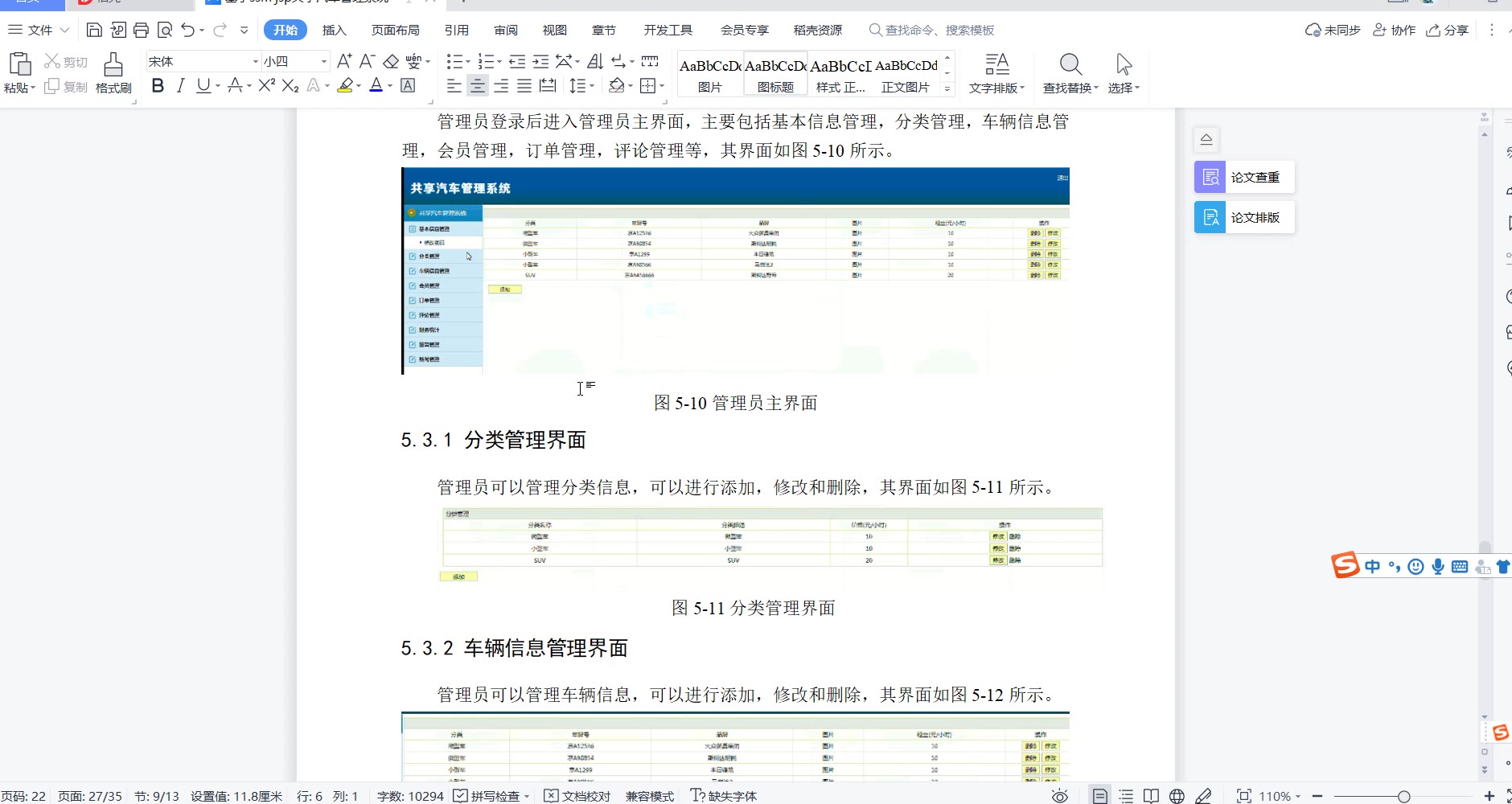This screenshot has height=804, width=1512.
Task: Select the Format Painter brush
Action: pyautogui.click(x=113, y=64)
